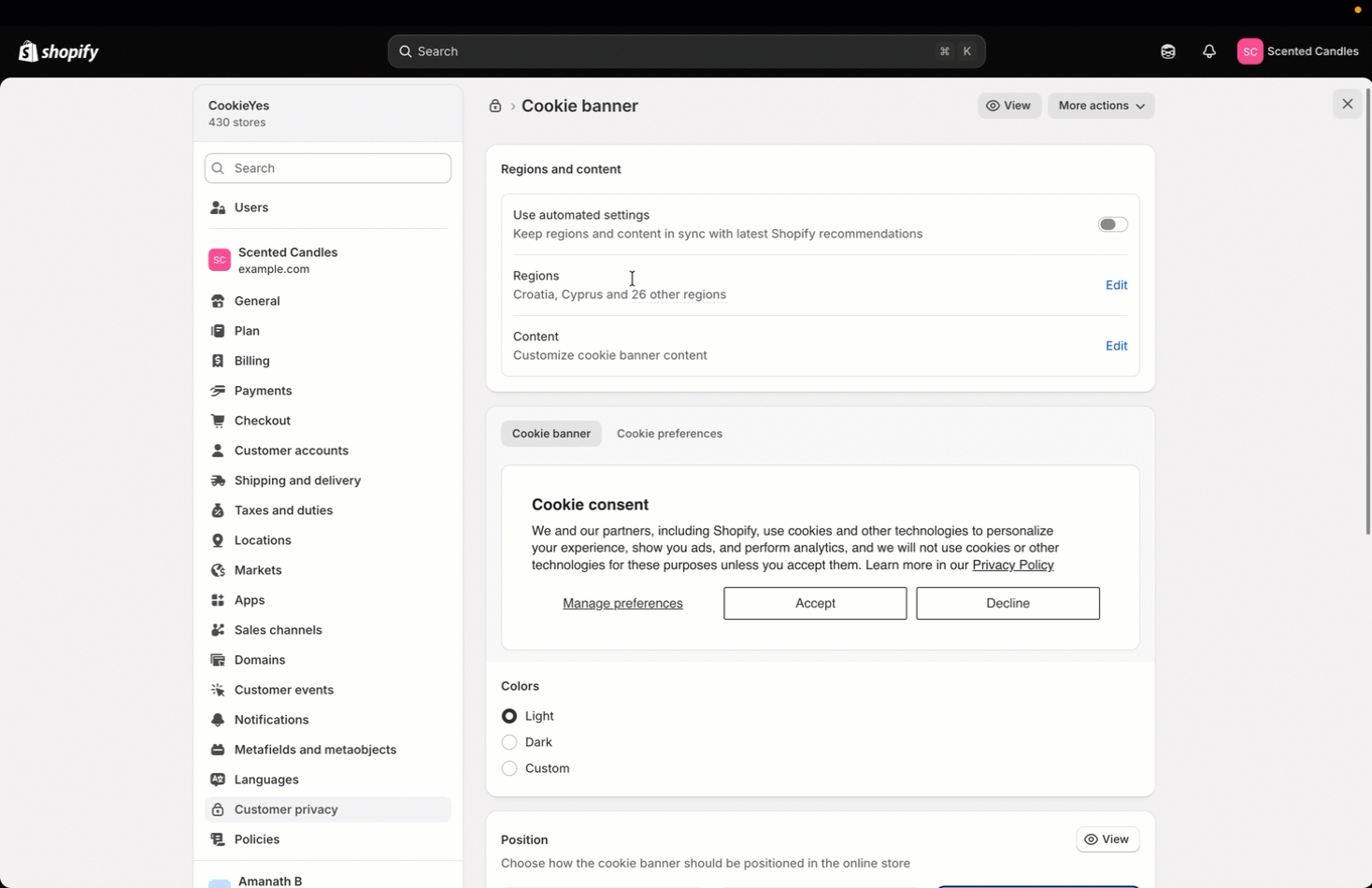Open Policies settings
The height and width of the screenshot is (888, 1372).
(x=328, y=839)
